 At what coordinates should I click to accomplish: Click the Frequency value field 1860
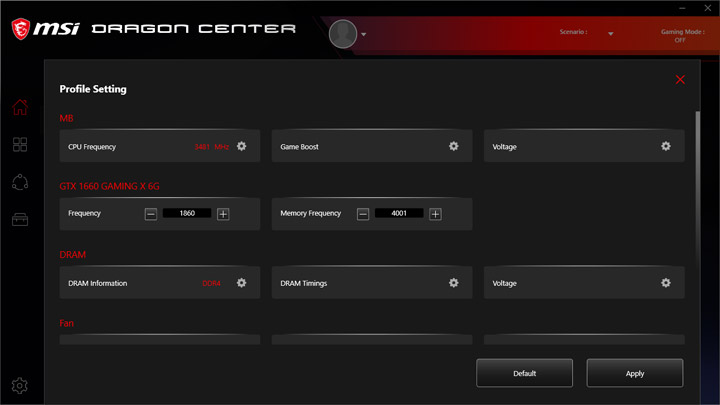187,213
